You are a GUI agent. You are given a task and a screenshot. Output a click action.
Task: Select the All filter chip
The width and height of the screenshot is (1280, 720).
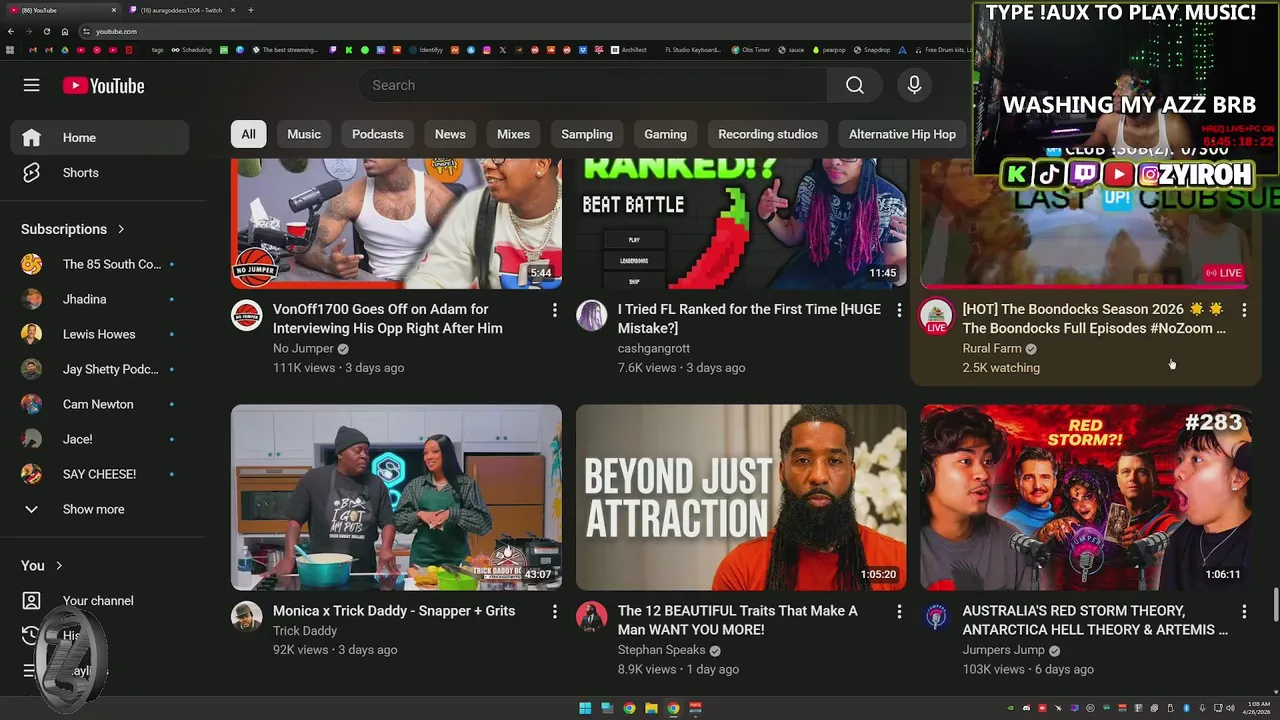click(x=248, y=134)
